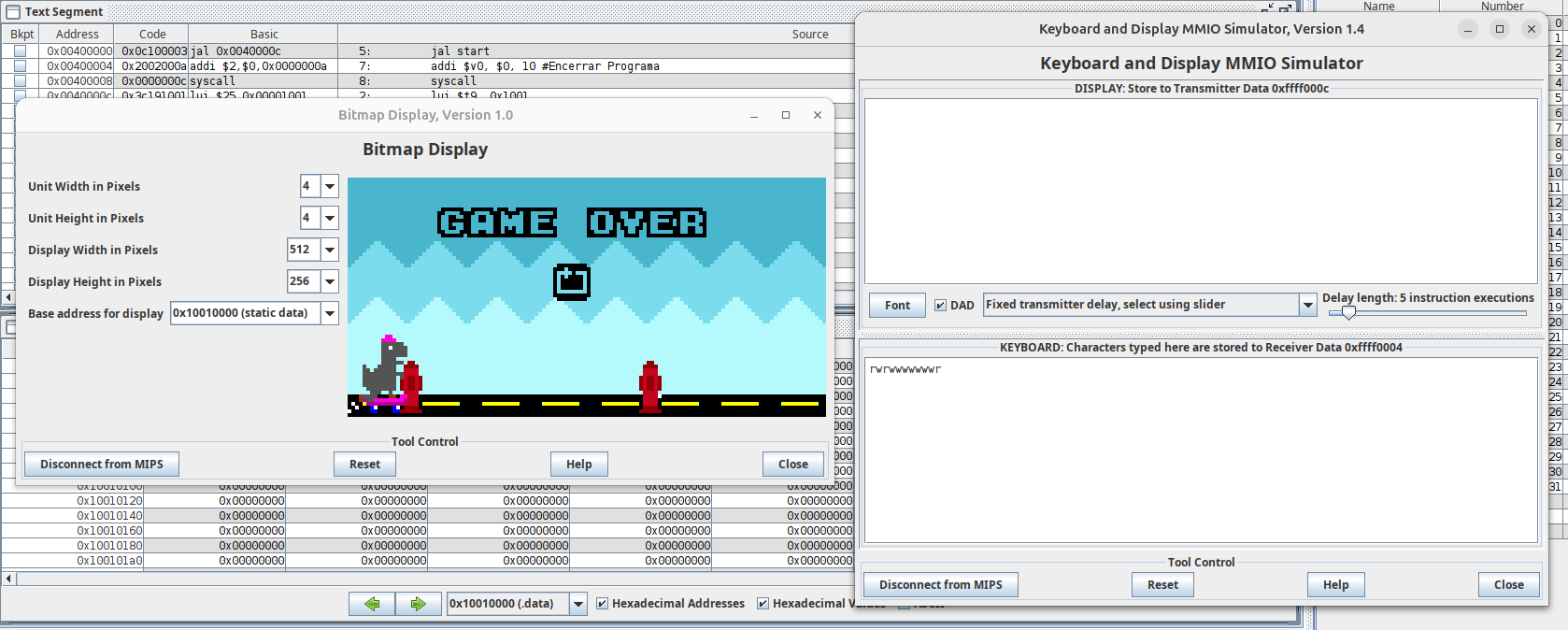Click Text Segment window icon

(x=13, y=12)
